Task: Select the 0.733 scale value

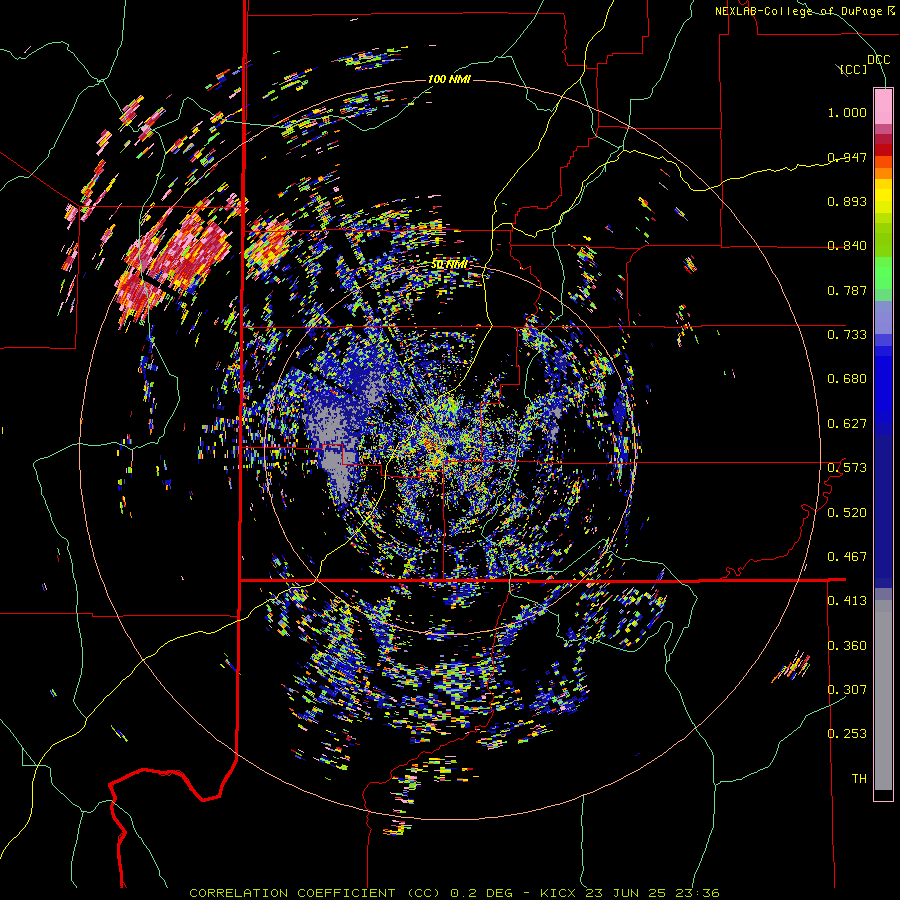Action: point(847,335)
